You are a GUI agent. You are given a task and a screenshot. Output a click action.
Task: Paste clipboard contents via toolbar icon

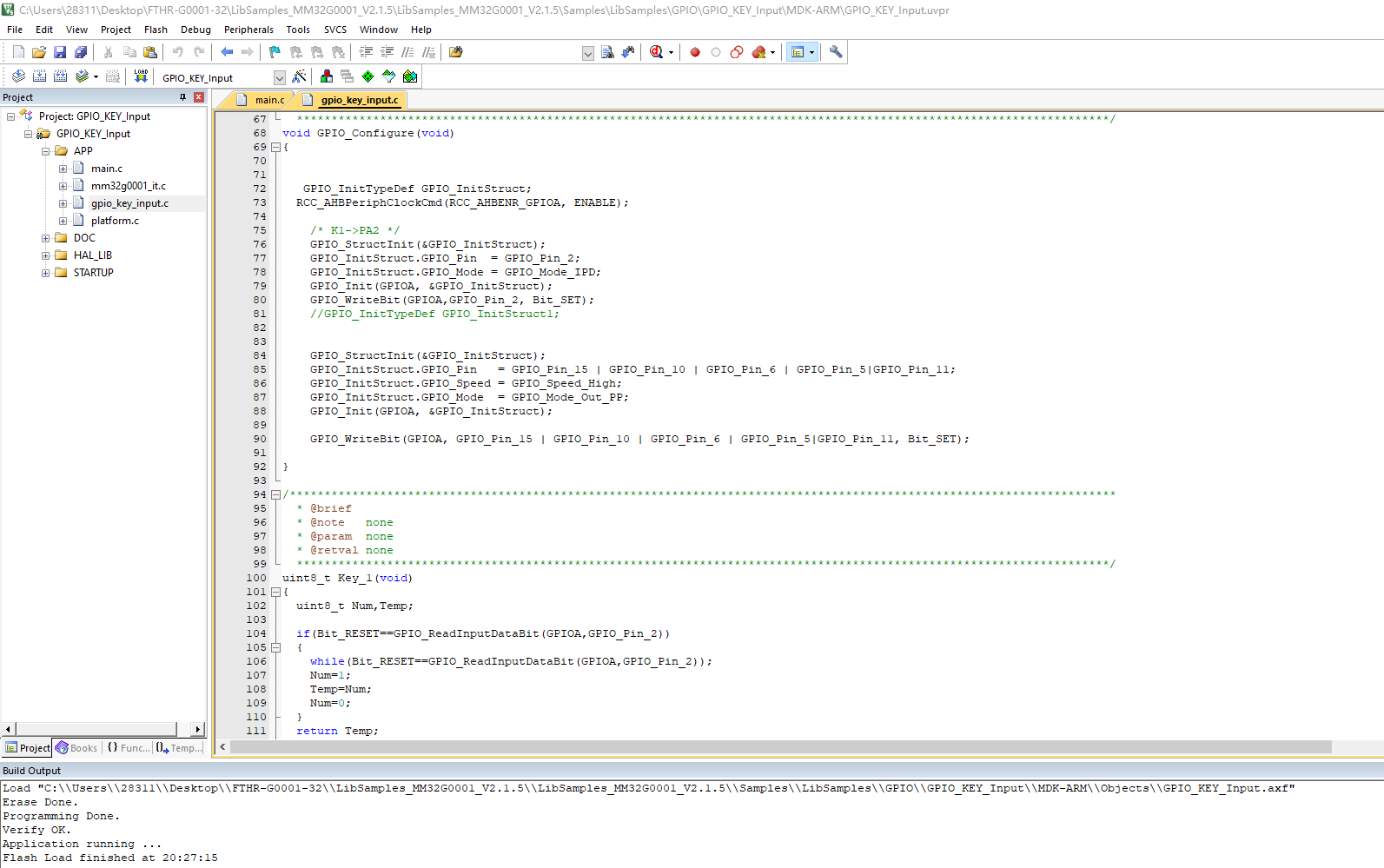[149, 52]
